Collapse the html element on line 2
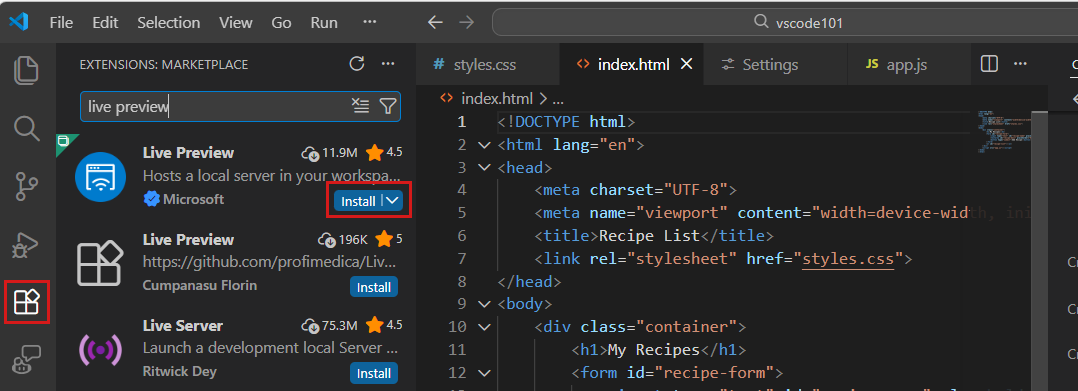Screen dimensions: 1078x391 (x=484, y=145)
